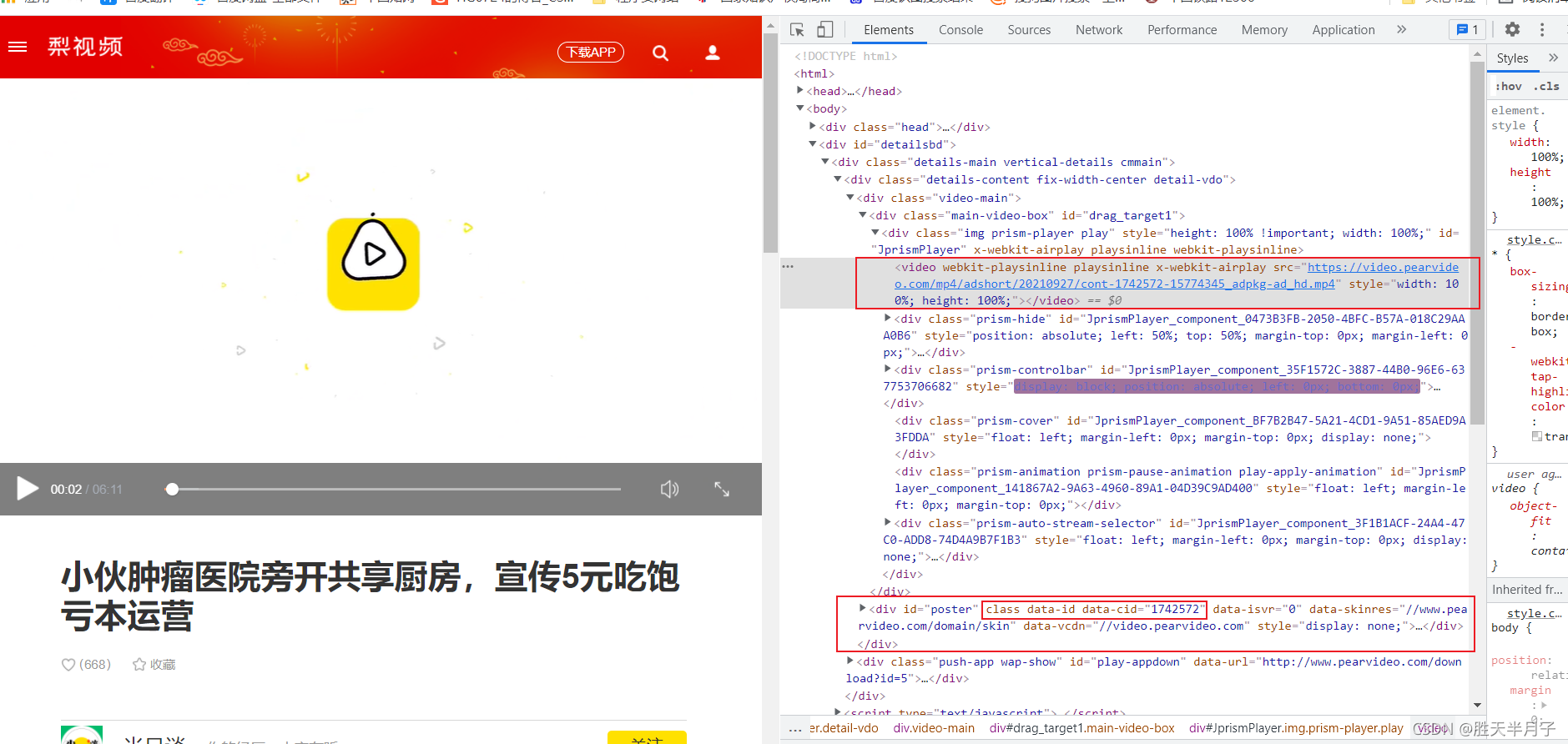1568x744 pixels.
Task: Collapse the div id="detailsbd" node
Action: tap(813, 144)
